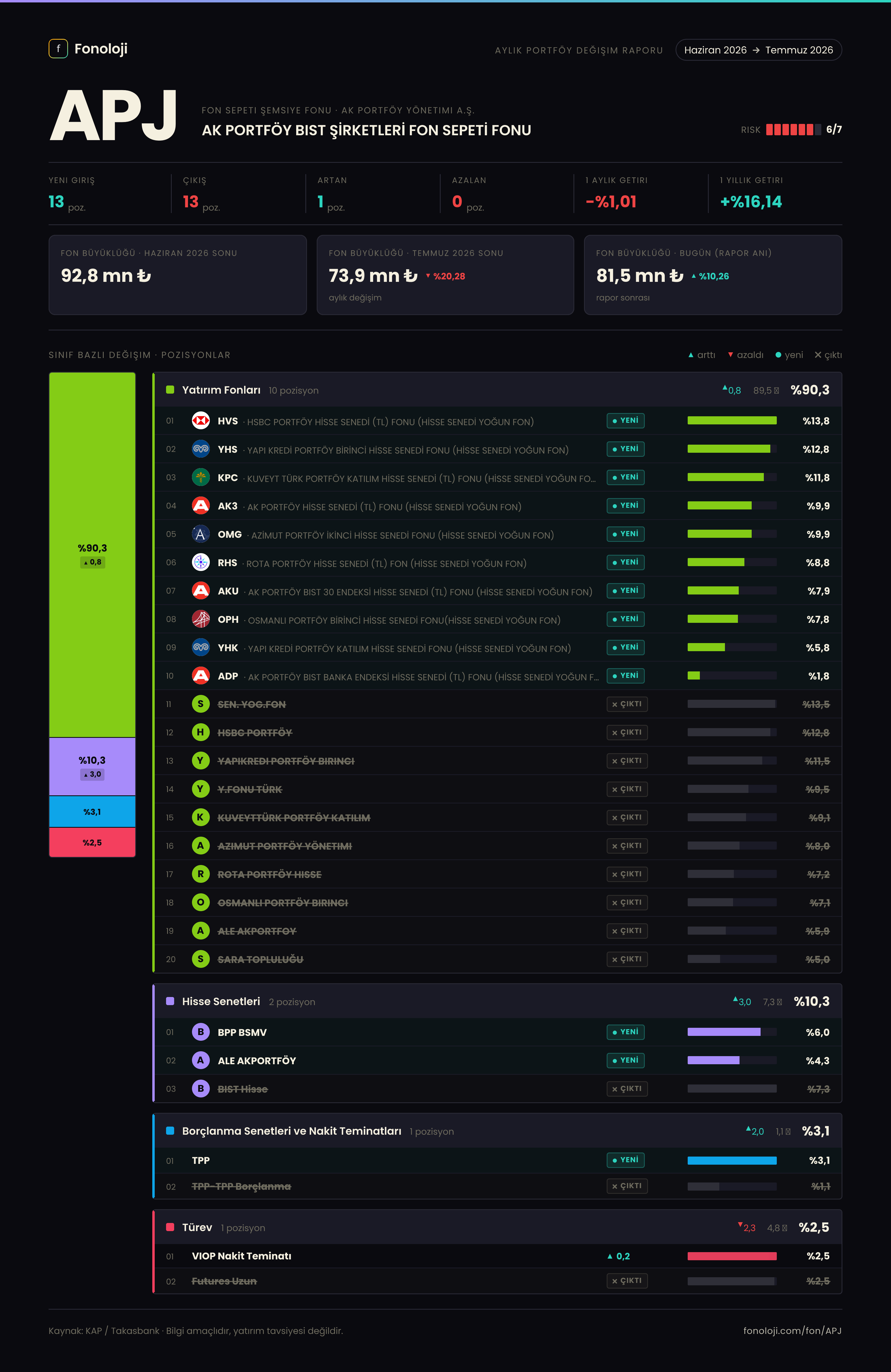The height and width of the screenshot is (1372, 891).
Task: Click the H avatar beside HSBC PORTFÖY
Action: 201,732
